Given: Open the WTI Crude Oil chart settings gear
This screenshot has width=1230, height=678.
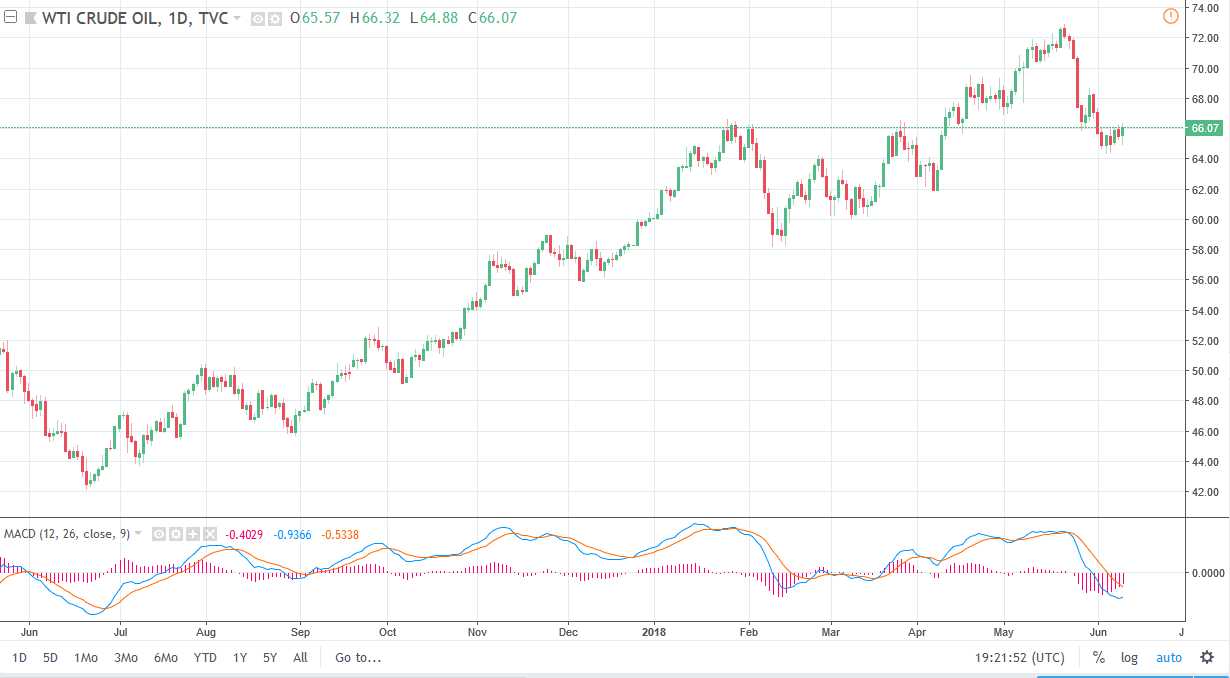Looking at the screenshot, I should pyautogui.click(x=274, y=17).
